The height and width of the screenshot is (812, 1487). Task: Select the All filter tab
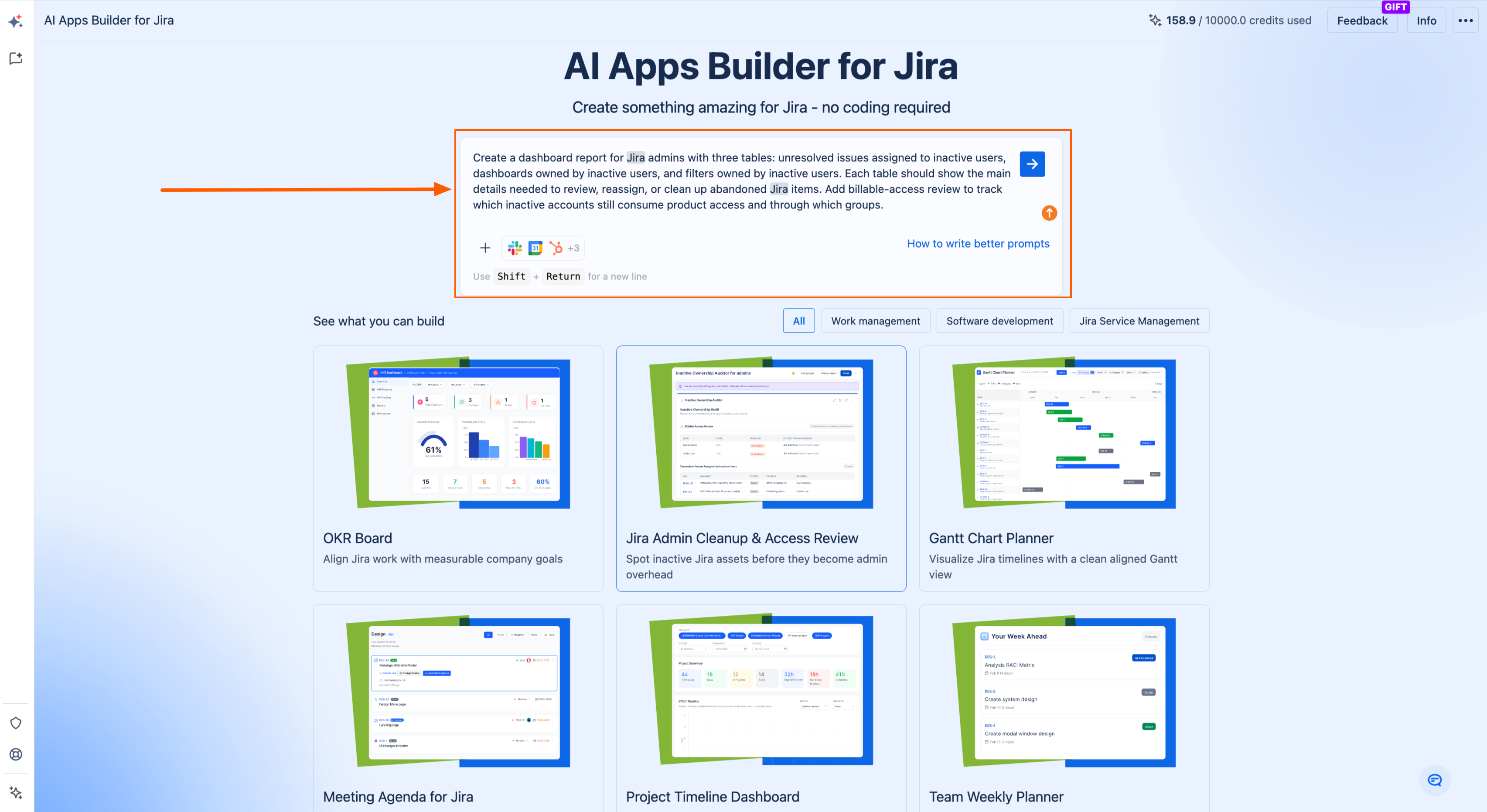coord(799,321)
